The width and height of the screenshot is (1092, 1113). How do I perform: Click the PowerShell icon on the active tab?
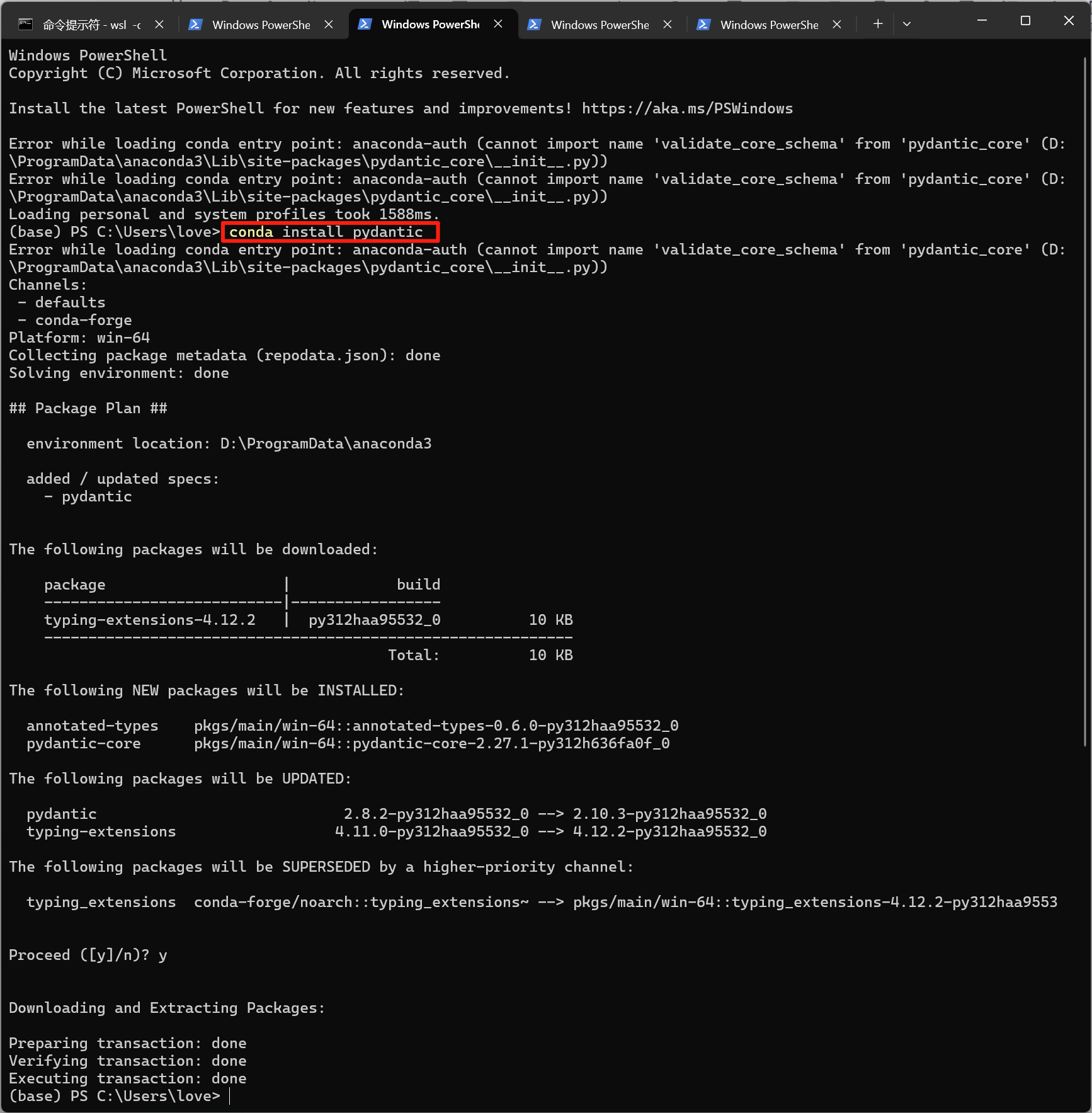[365, 24]
